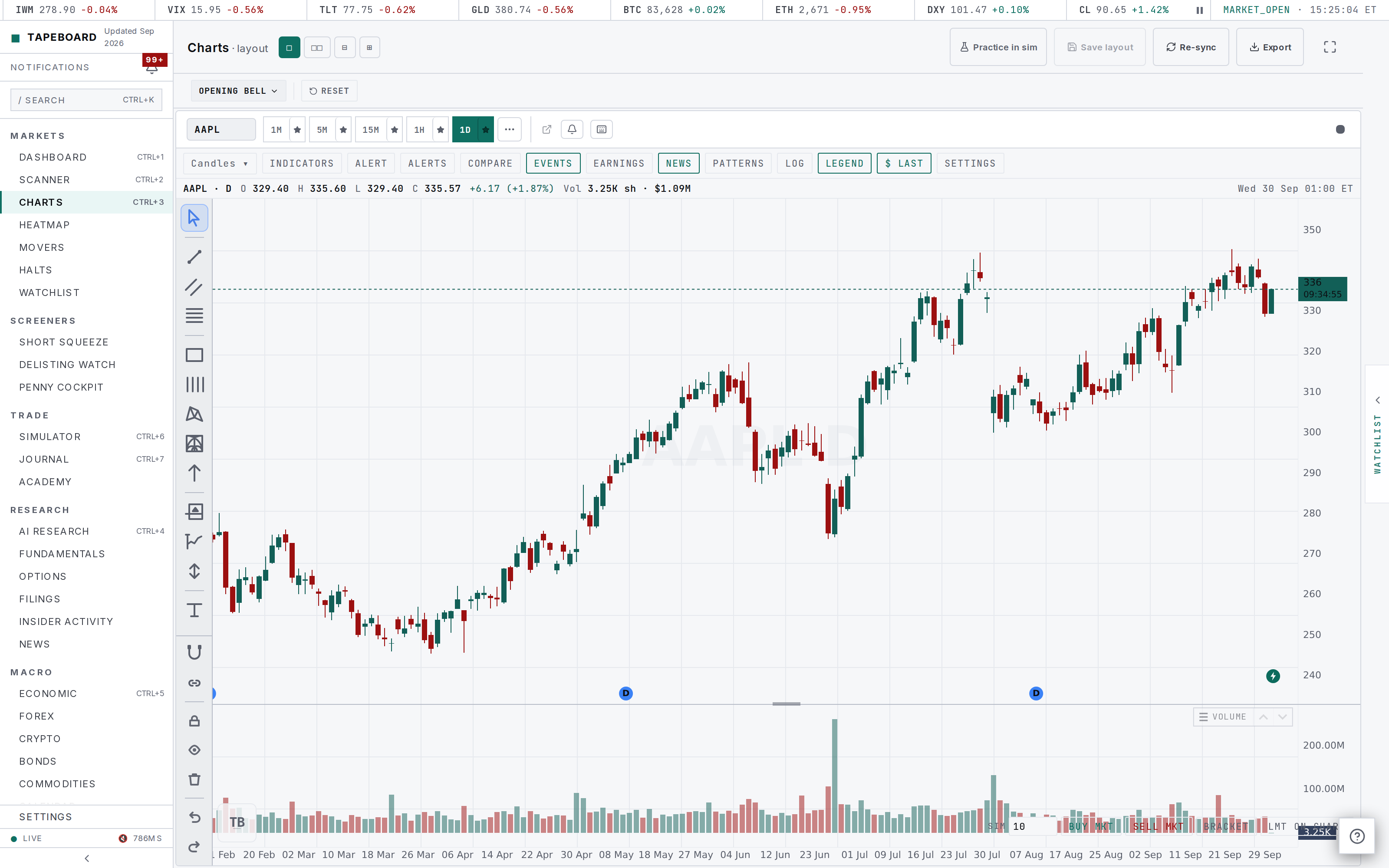The height and width of the screenshot is (868, 1389).
Task: Open the notifications bell icon
Action: 151,68
